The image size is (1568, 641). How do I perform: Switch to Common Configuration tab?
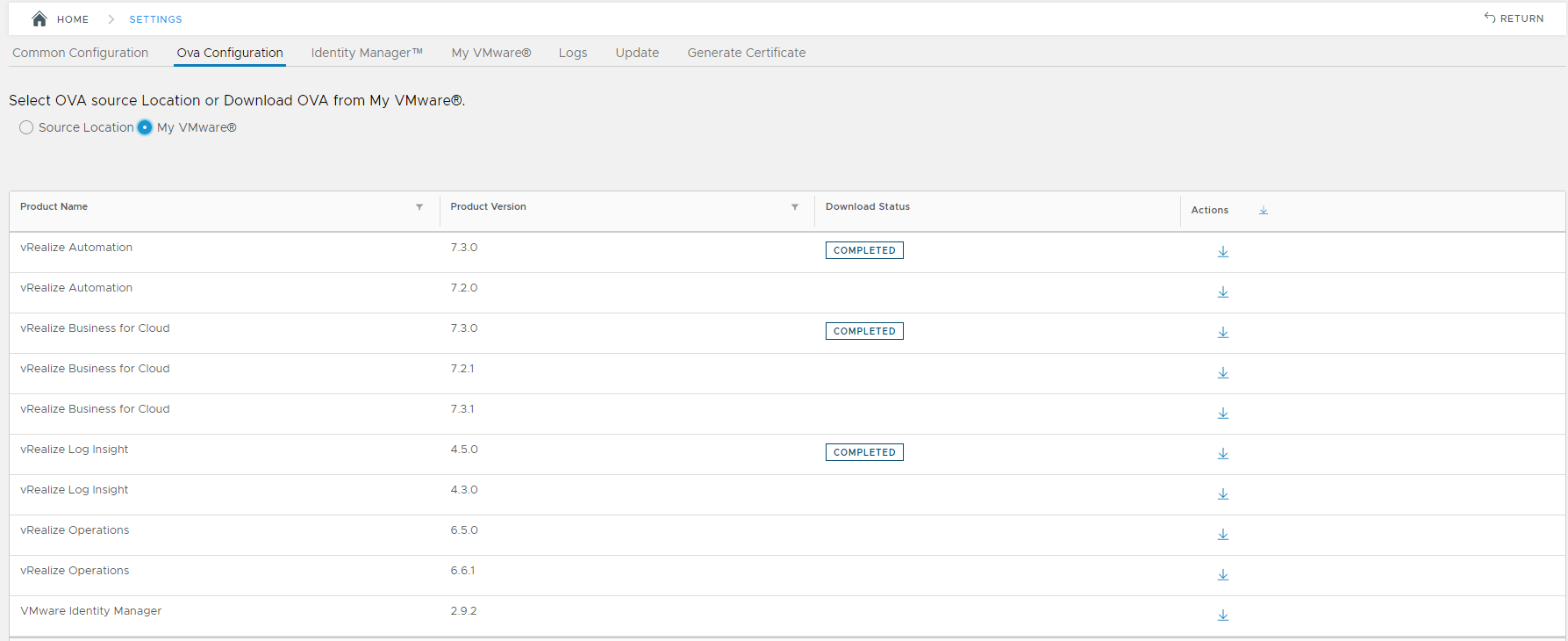click(80, 53)
